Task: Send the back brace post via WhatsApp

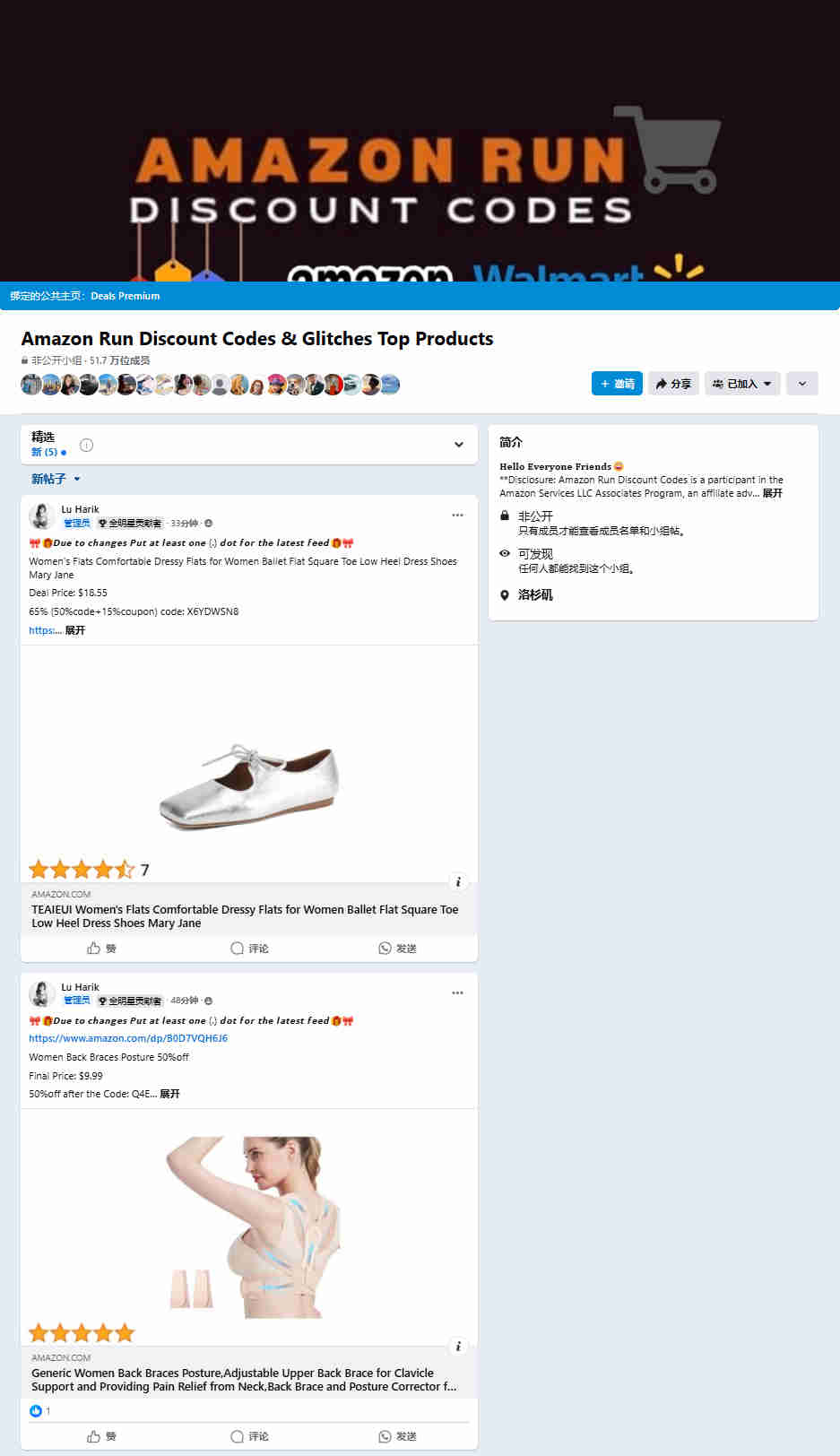Action: coord(397,1436)
